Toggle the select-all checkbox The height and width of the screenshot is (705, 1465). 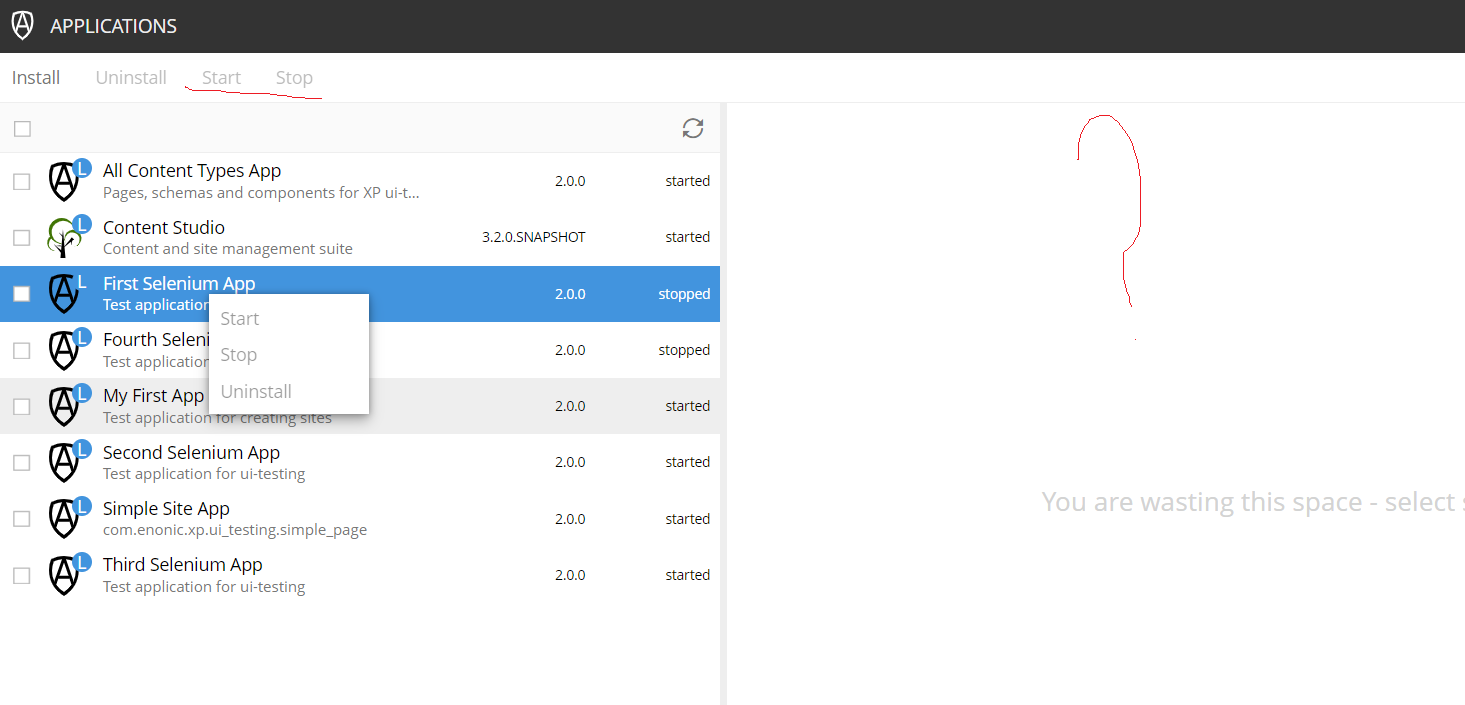(22, 129)
